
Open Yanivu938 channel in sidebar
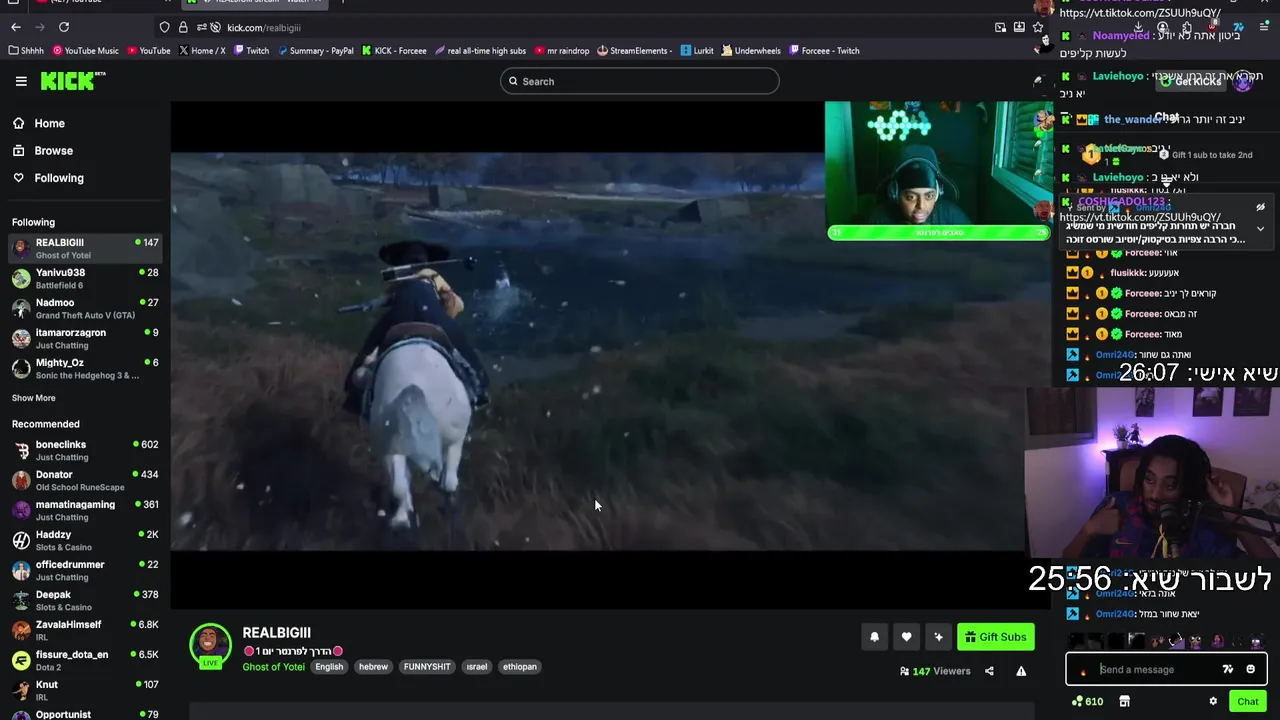coord(84,278)
